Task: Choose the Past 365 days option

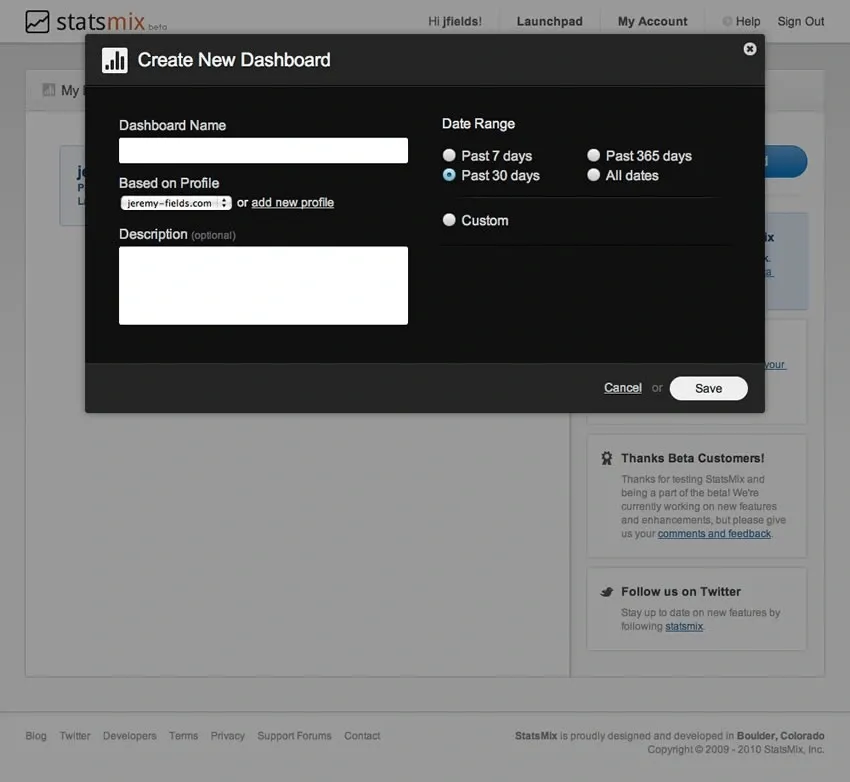Action: click(x=594, y=155)
